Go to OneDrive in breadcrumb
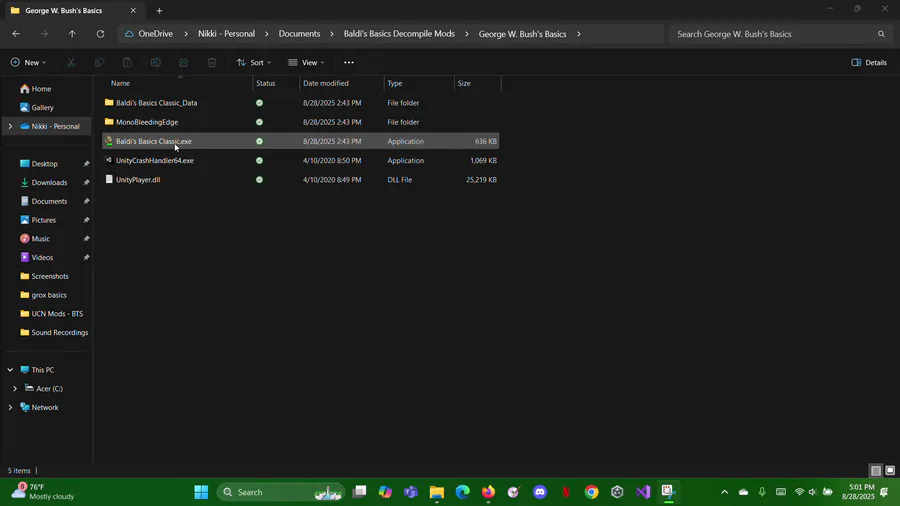Screen dimensions: 900x506 click(x=149, y=34)
